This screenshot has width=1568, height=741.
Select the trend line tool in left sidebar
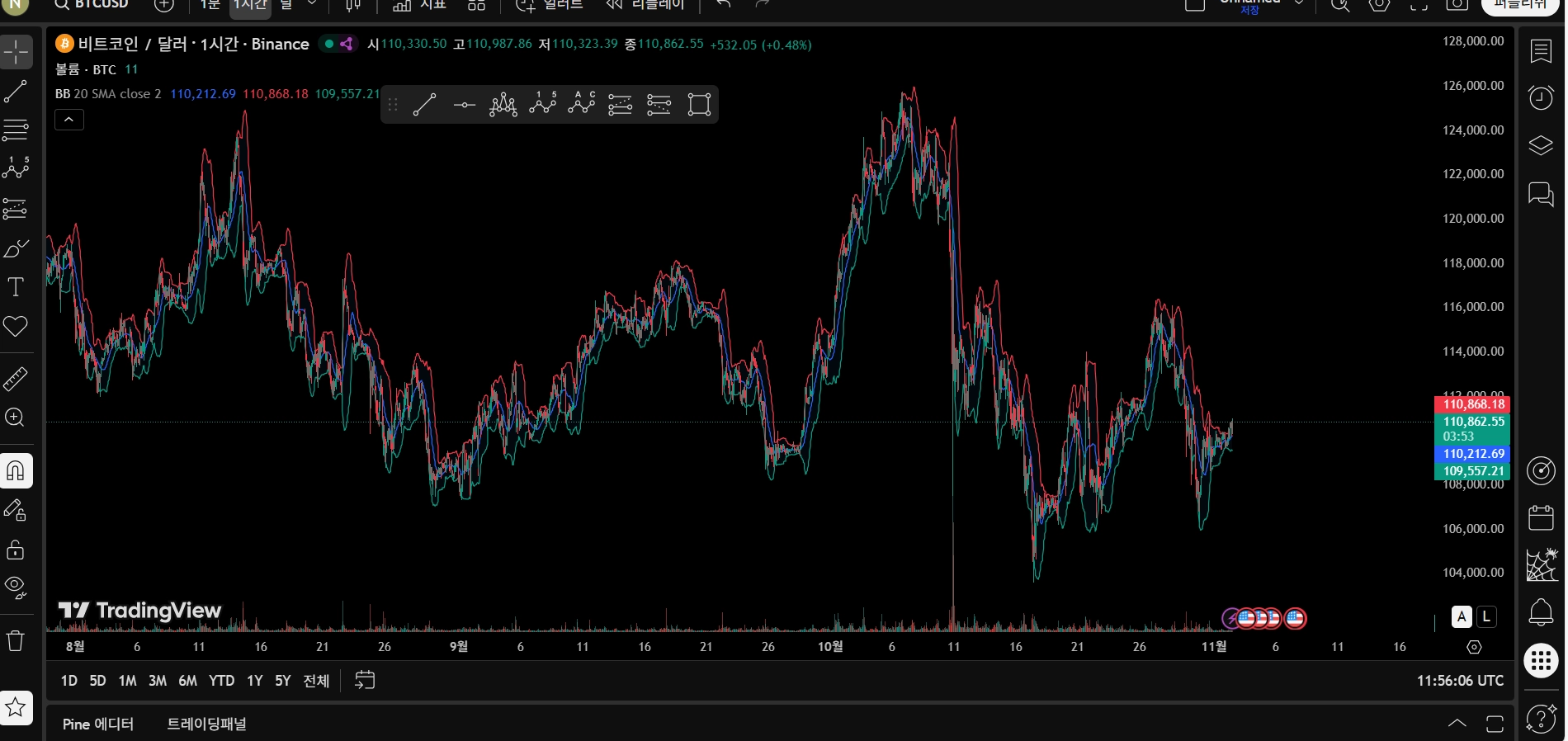tap(16, 92)
